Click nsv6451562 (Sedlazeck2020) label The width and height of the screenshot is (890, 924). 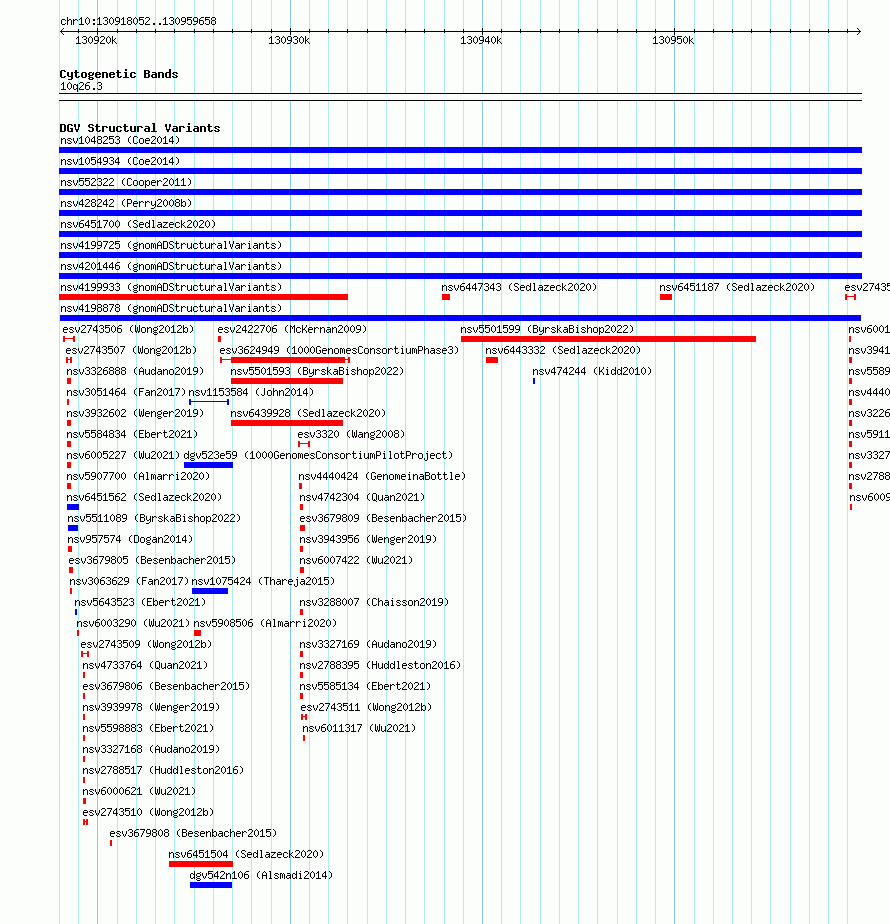144,497
